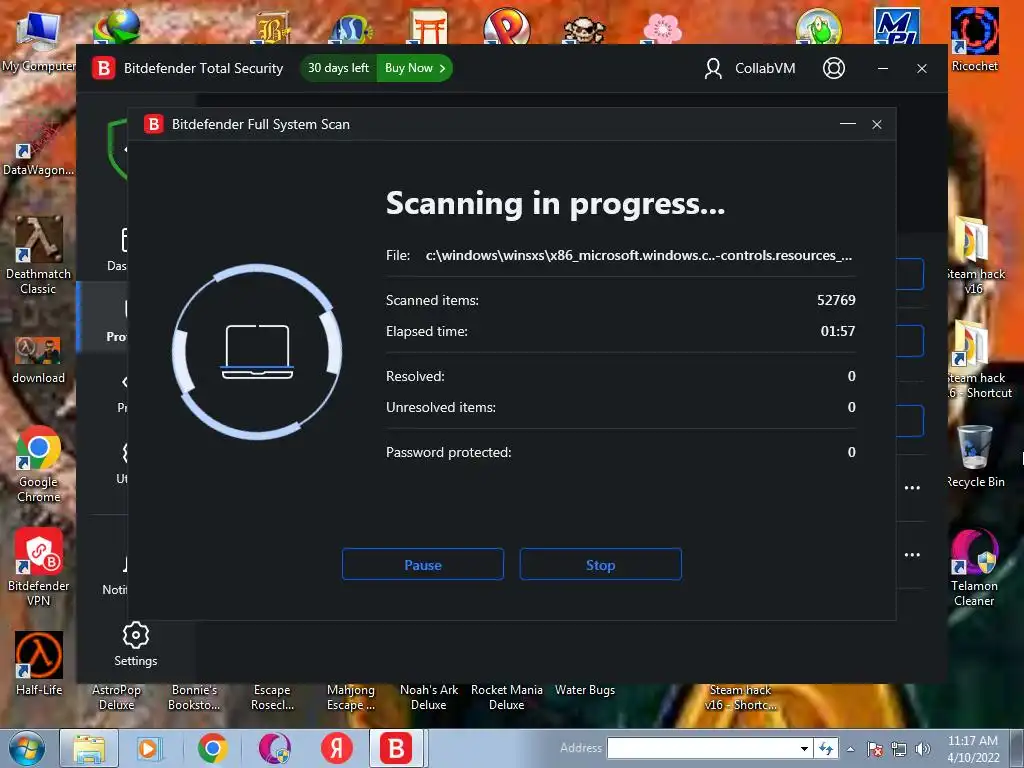Select Google Chrome desktop shortcut
Image resolution: width=1024 pixels, height=768 pixels.
point(39,464)
